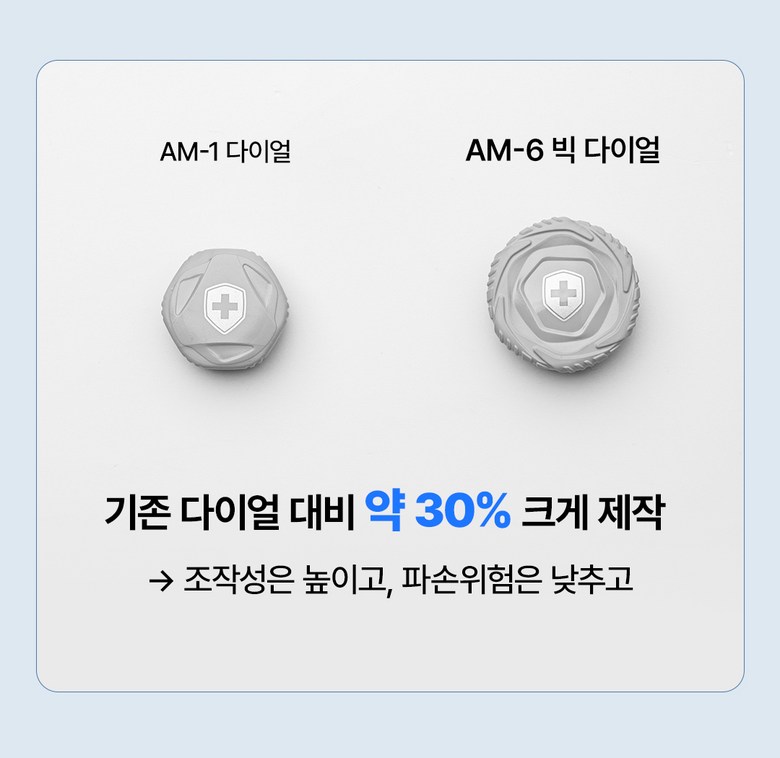Image resolution: width=780 pixels, height=758 pixels.
Task: Click the word '기존' in the headline
Action: point(138,512)
